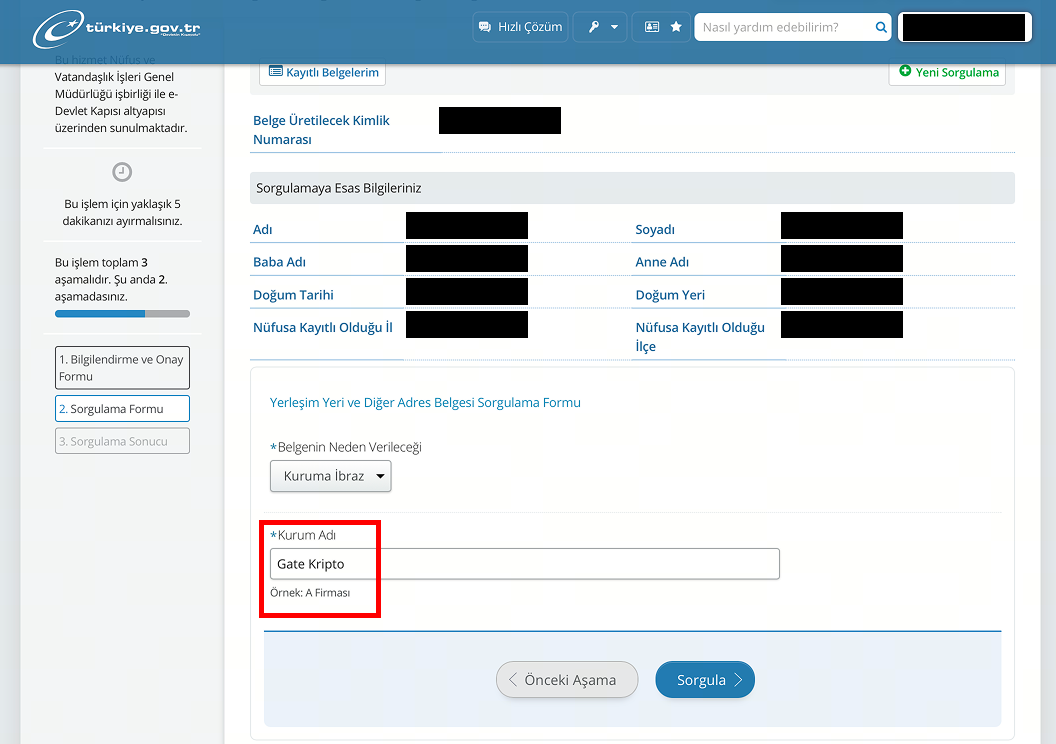Click the Anne Adı label
This screenshot has height=744, width=1056.
662,262
